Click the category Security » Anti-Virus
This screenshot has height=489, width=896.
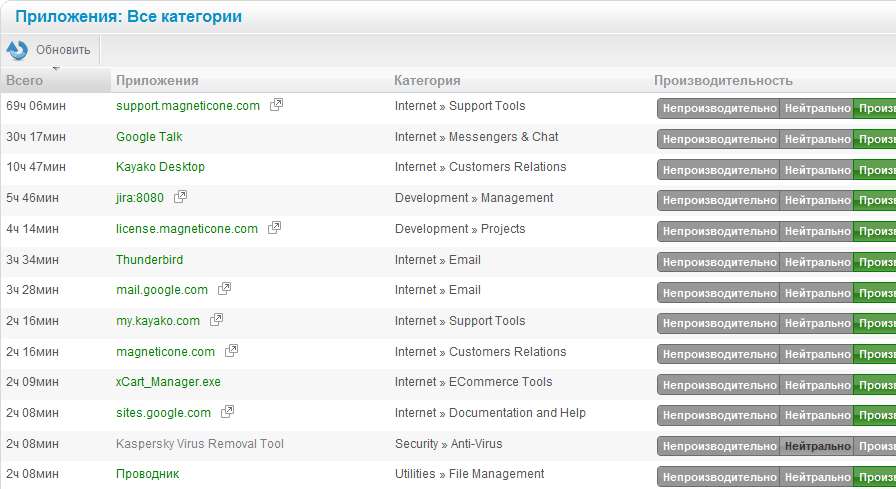pos(449,443)
